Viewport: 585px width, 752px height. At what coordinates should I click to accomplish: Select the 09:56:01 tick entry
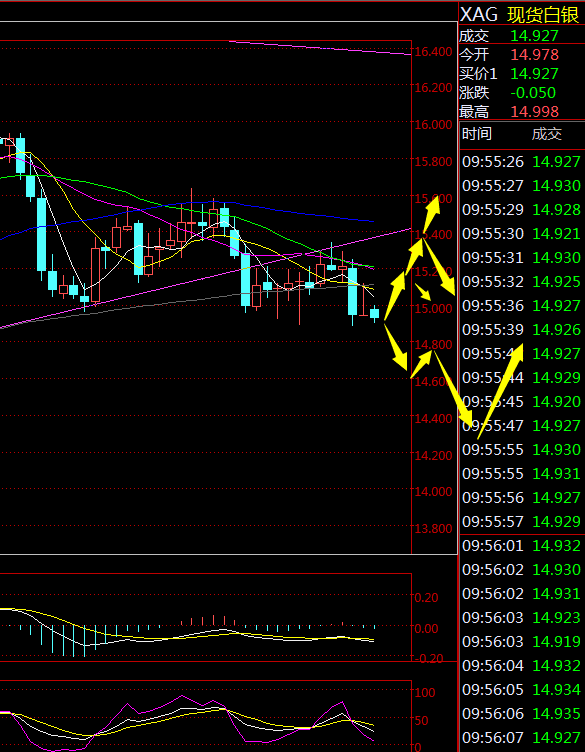click(x=522, y=545)
